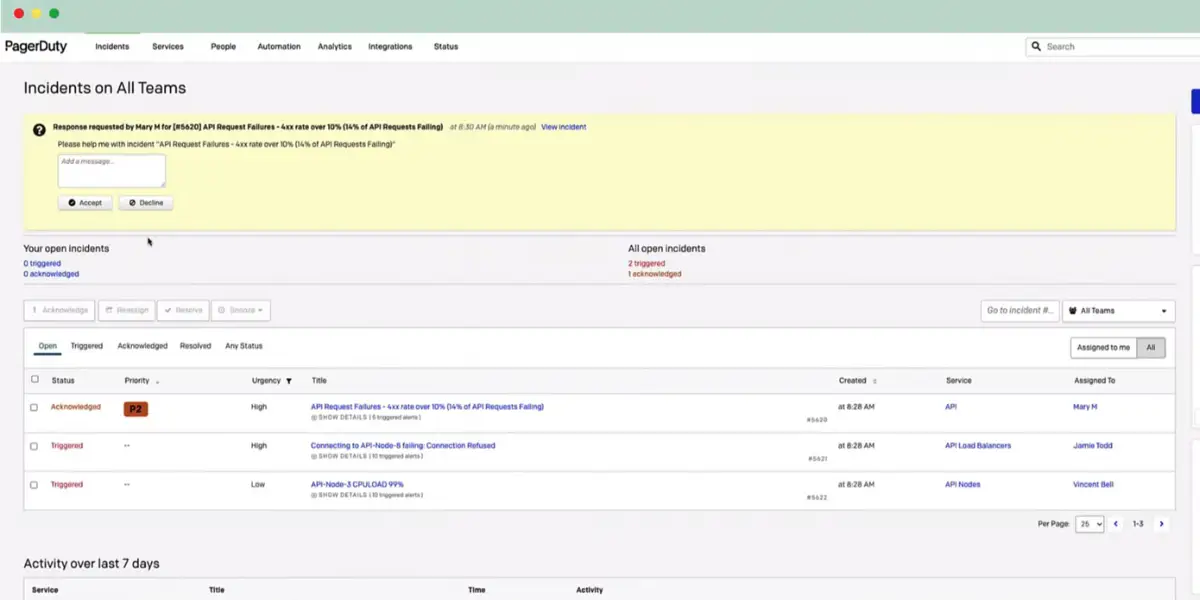Select all incidents with the header checkbox
Screen dimensions: 1200x600
(x=35, y=380)
